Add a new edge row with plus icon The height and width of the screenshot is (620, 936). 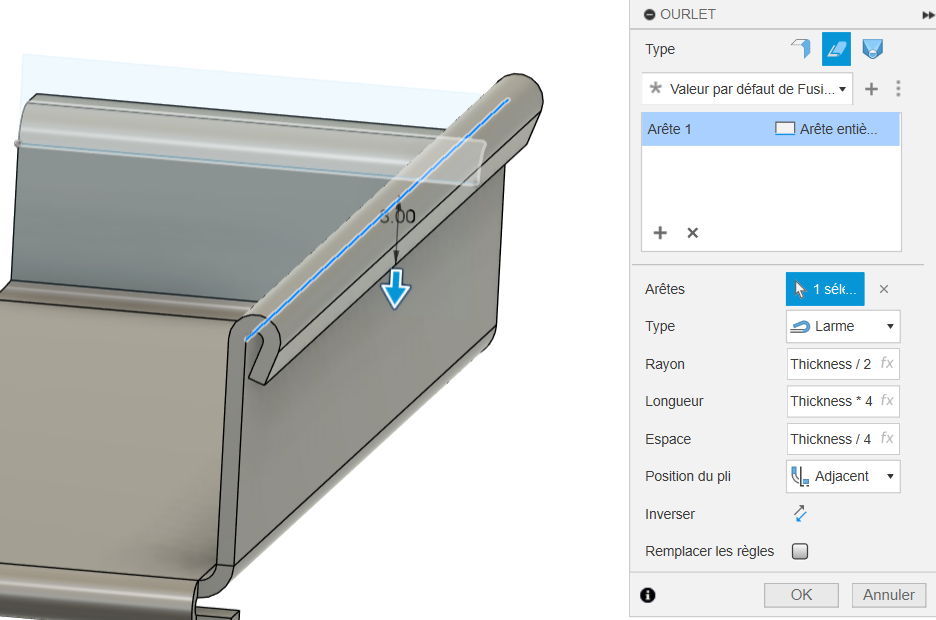pyautogui.click(x=660, y=233)
